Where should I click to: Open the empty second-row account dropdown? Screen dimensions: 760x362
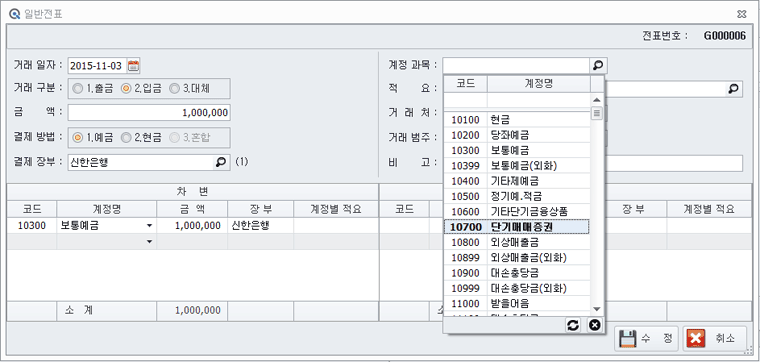pos(149,241)
